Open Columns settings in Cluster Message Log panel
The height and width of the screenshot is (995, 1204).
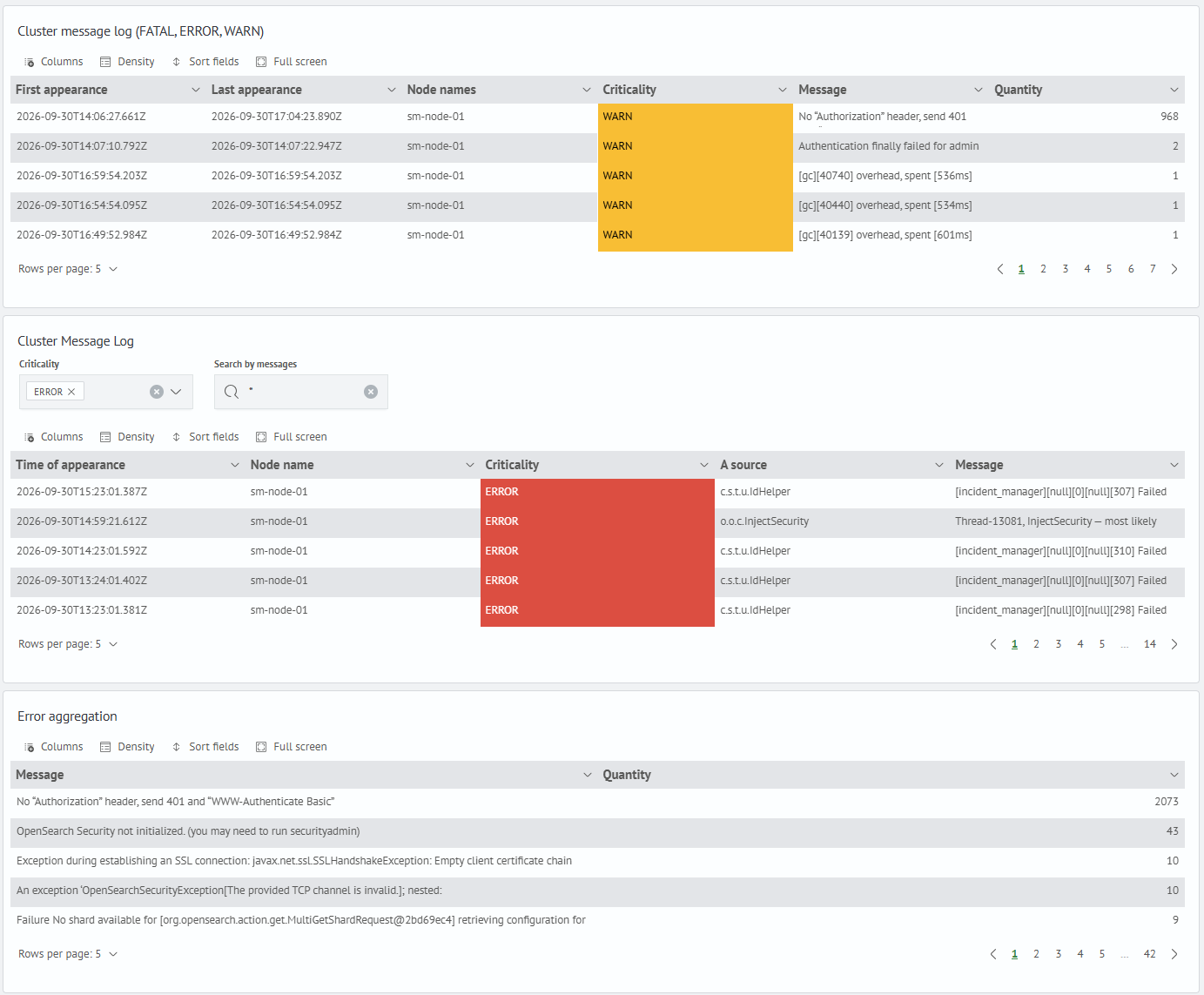54,437
